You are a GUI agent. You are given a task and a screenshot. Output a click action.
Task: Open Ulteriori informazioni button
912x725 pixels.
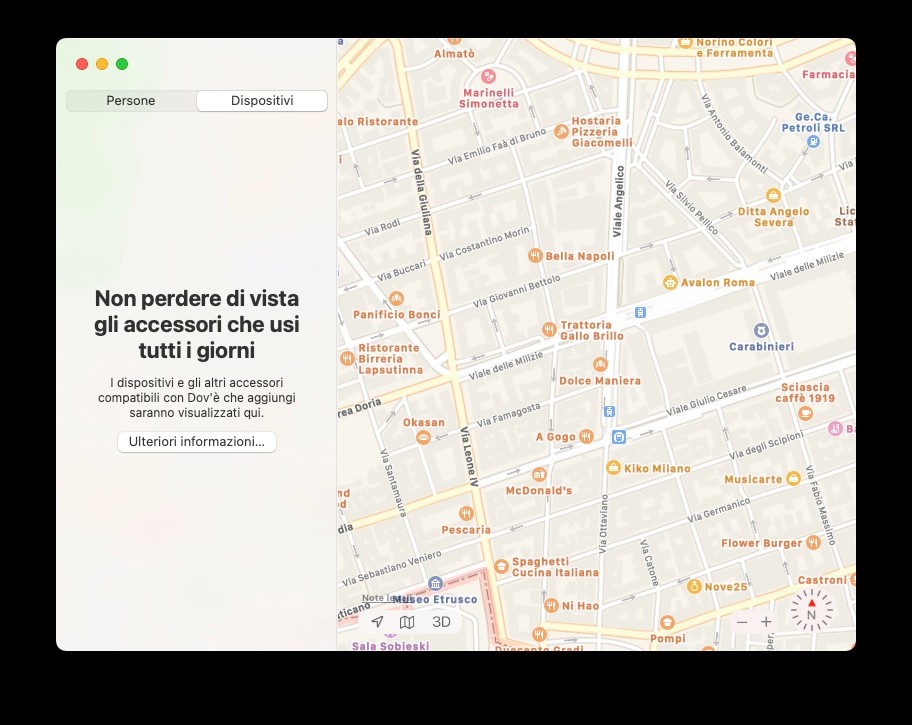click(x=197, y=442)
